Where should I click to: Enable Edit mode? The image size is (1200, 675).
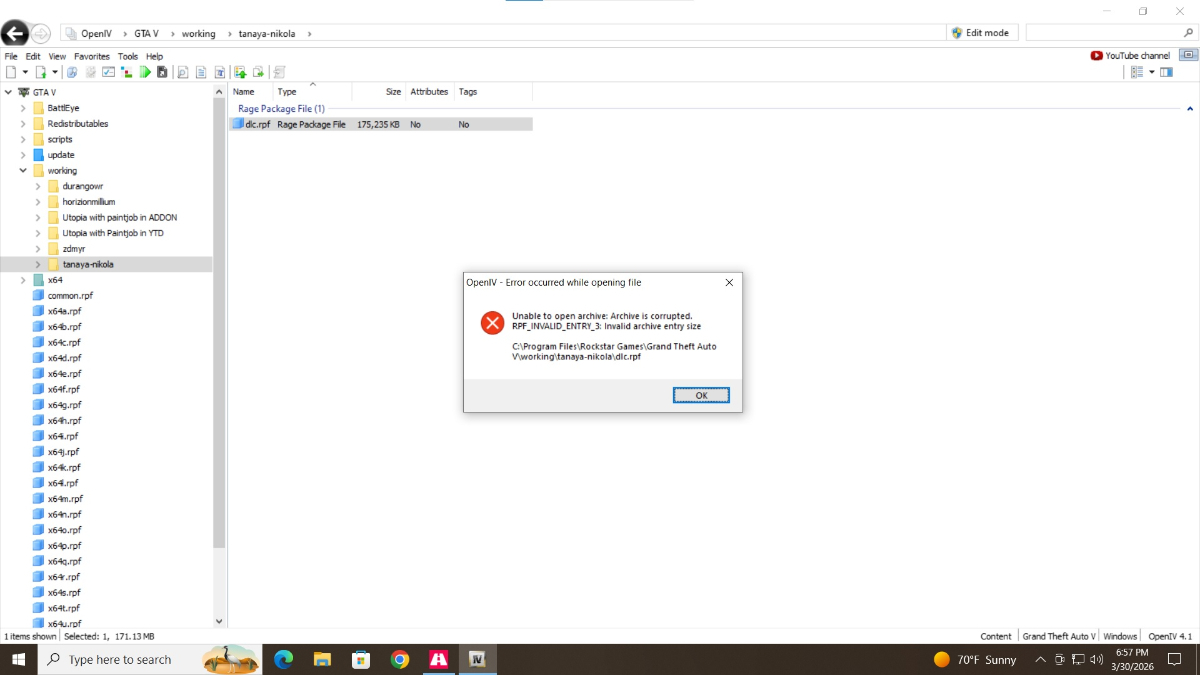tap(981, 33)
